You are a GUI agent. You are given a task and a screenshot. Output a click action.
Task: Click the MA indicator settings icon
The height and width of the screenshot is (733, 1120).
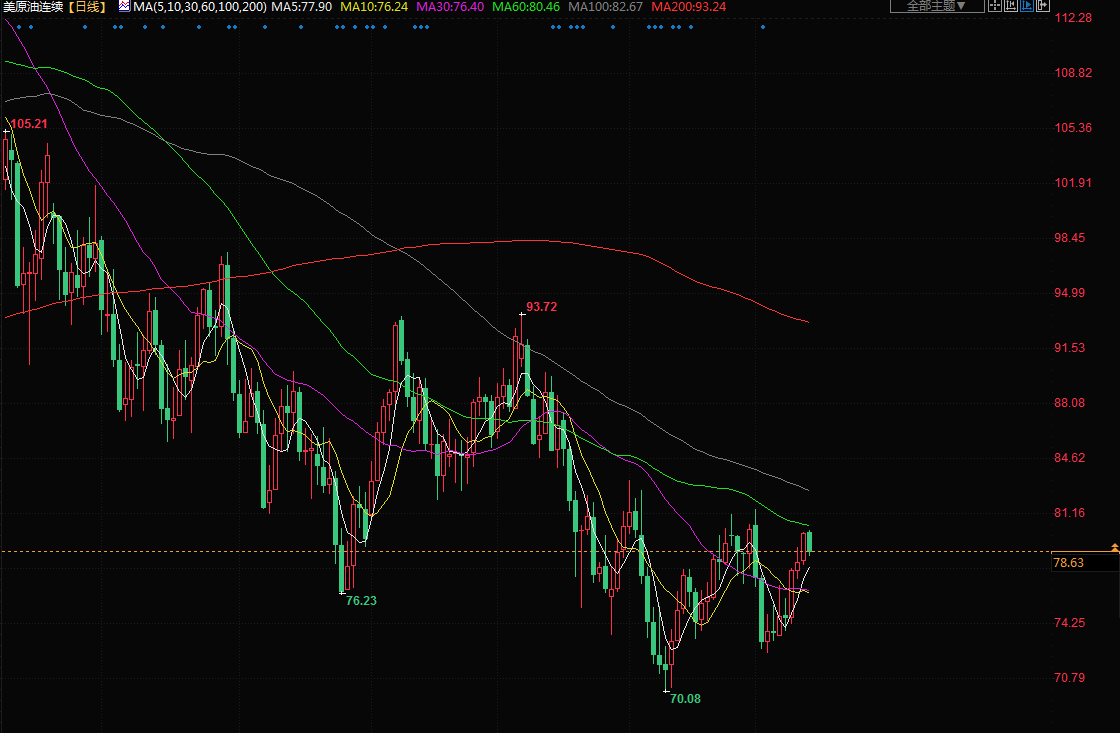pyautogui.click(x=124, y=6)
